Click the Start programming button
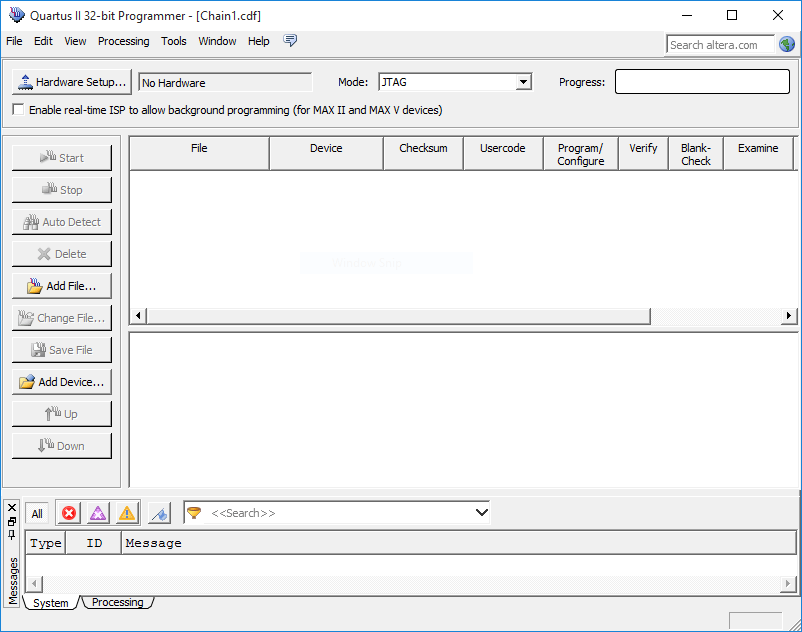 point(61,157)
